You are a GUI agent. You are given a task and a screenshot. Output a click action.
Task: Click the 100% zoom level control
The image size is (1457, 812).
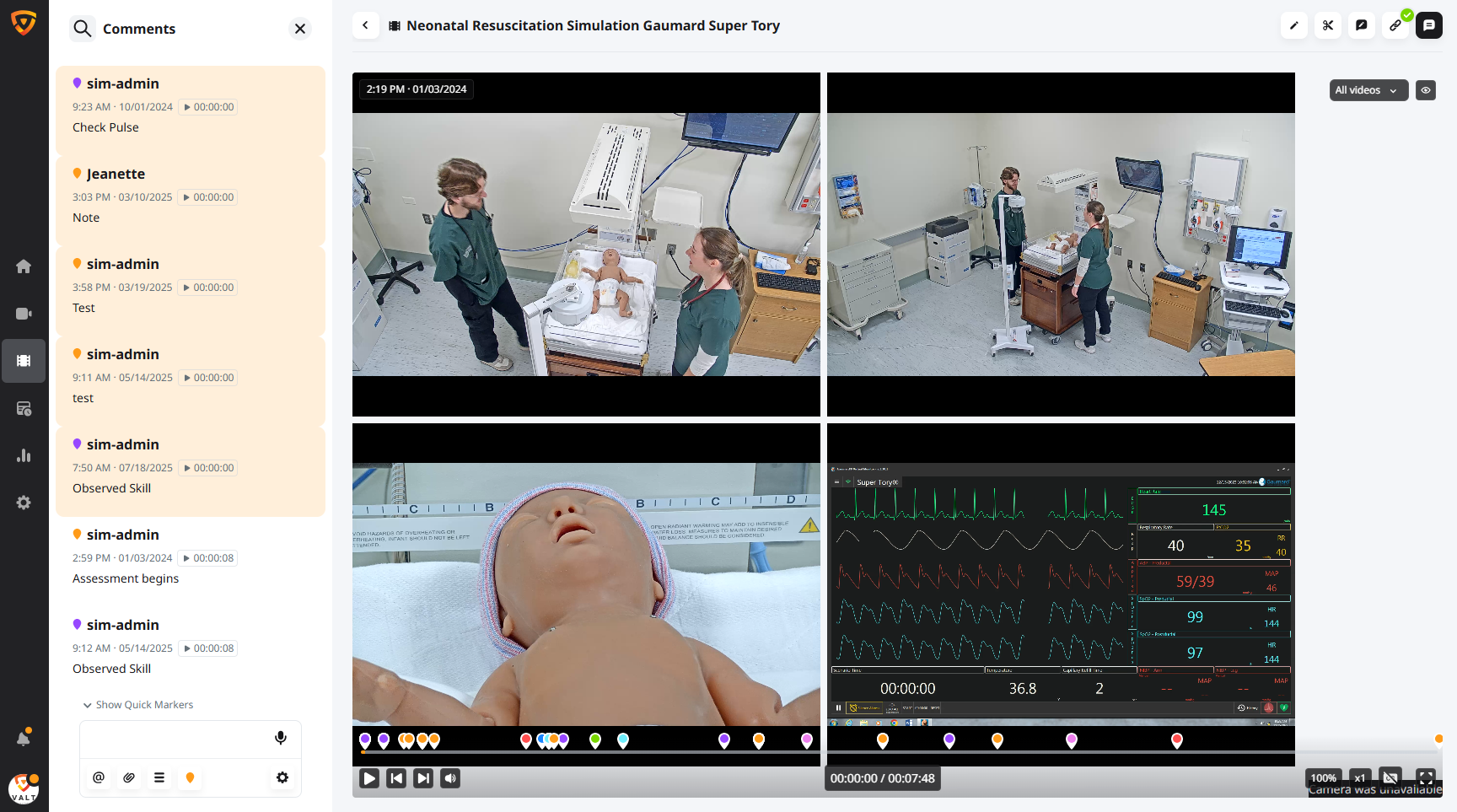(x=1323, y=778)
